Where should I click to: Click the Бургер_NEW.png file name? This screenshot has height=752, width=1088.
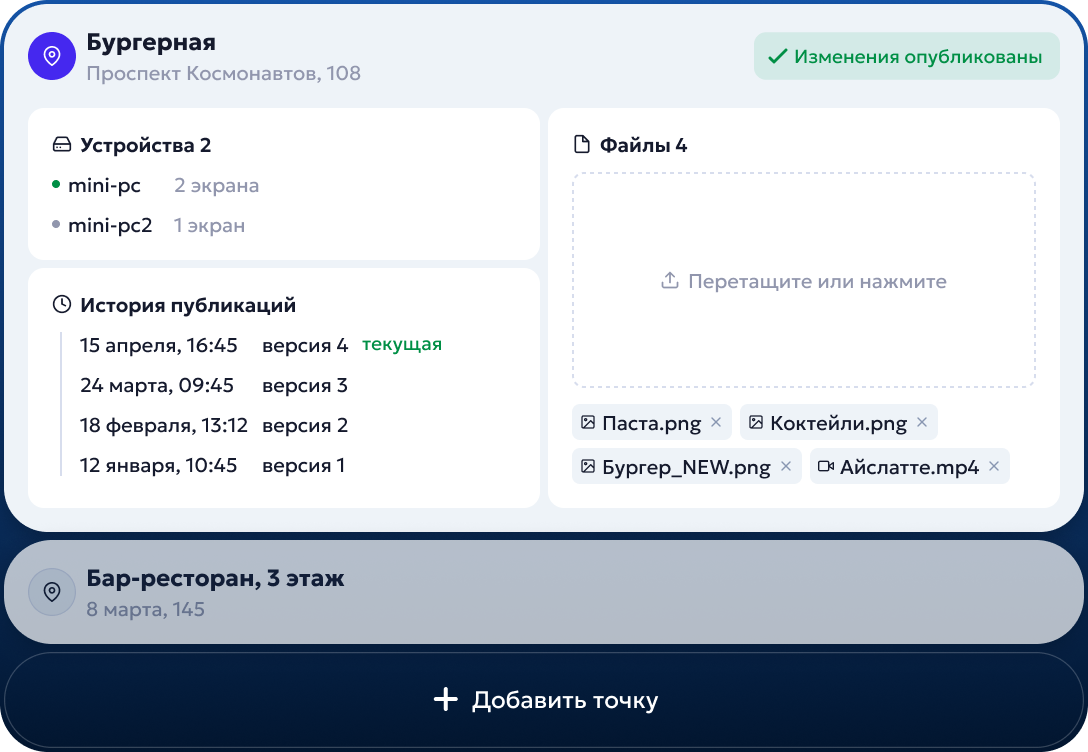pyautogui.click(x=686, y=467)
